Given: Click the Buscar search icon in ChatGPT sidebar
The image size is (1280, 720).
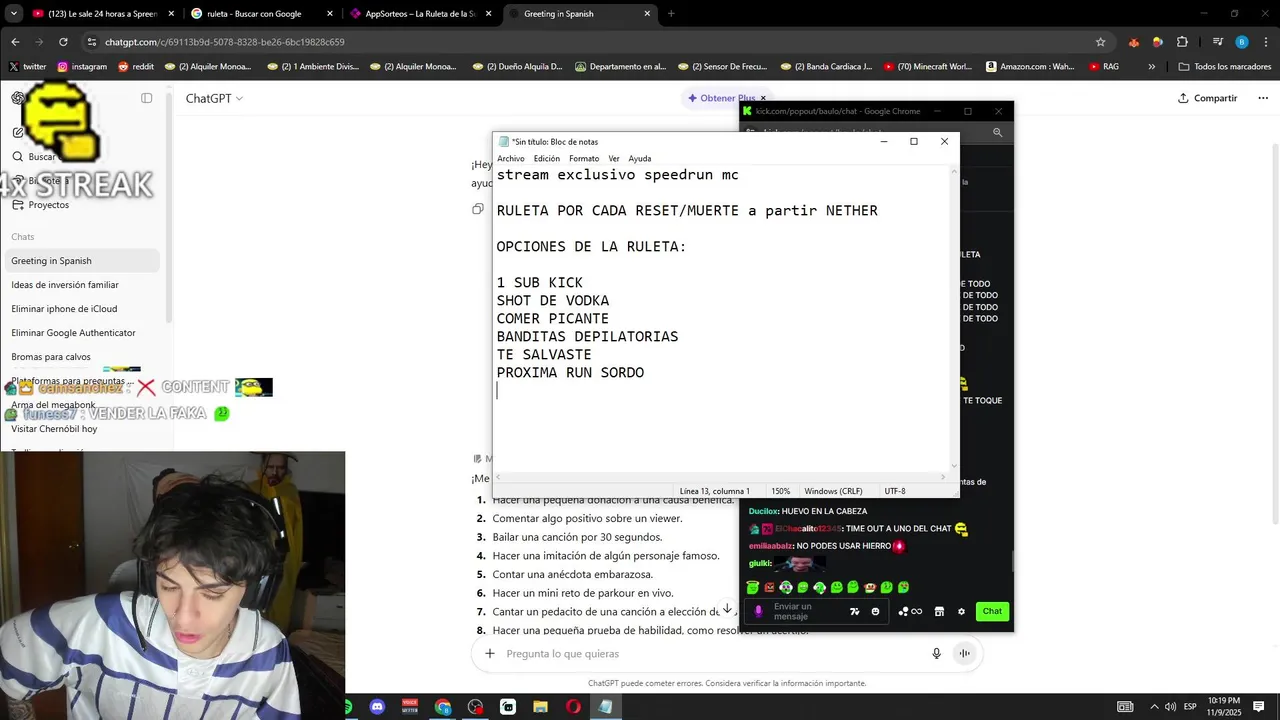Looking at the screenshot, I should pos(18,156).
